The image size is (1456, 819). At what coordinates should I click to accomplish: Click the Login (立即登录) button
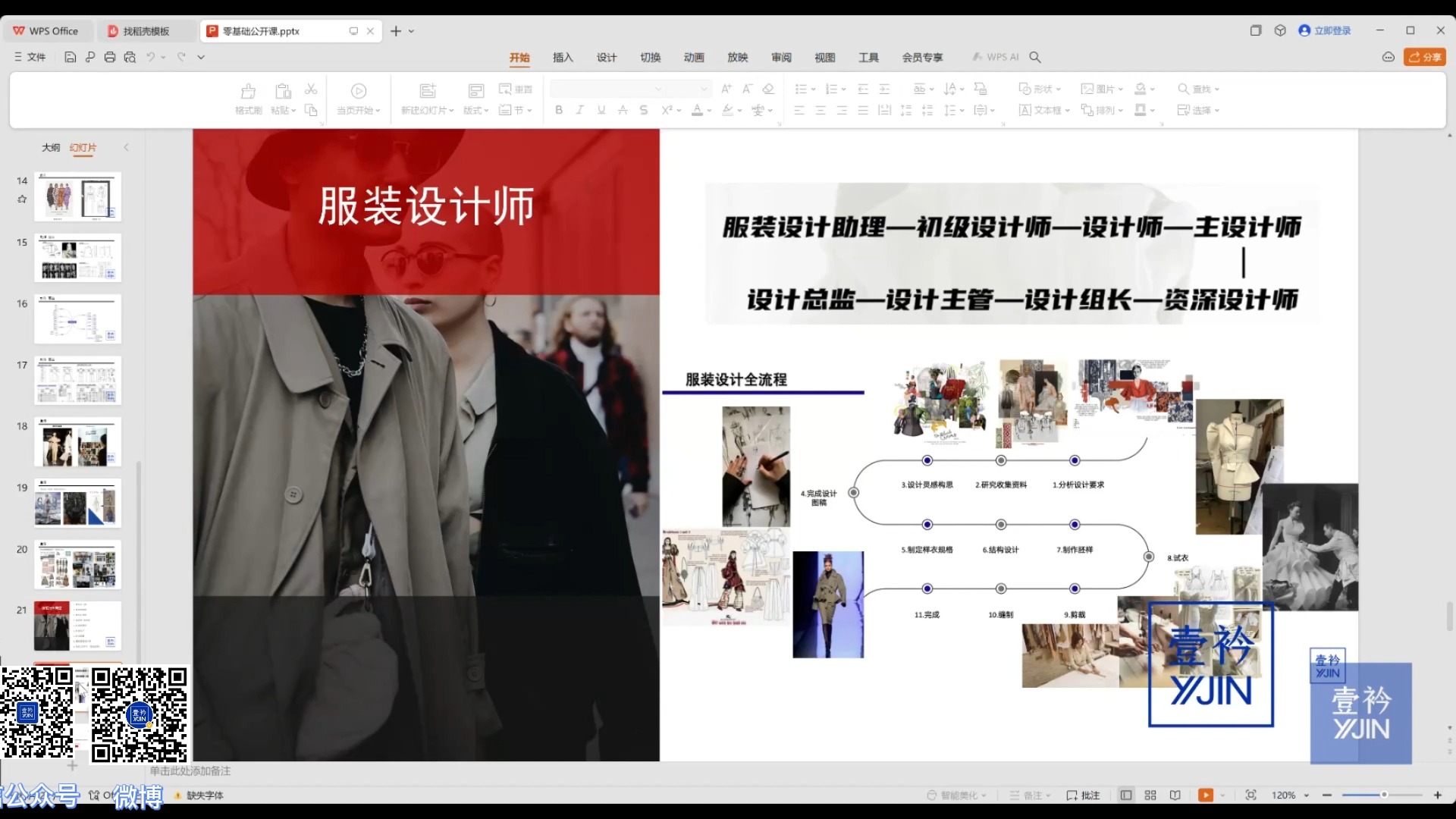[1325, 30]
